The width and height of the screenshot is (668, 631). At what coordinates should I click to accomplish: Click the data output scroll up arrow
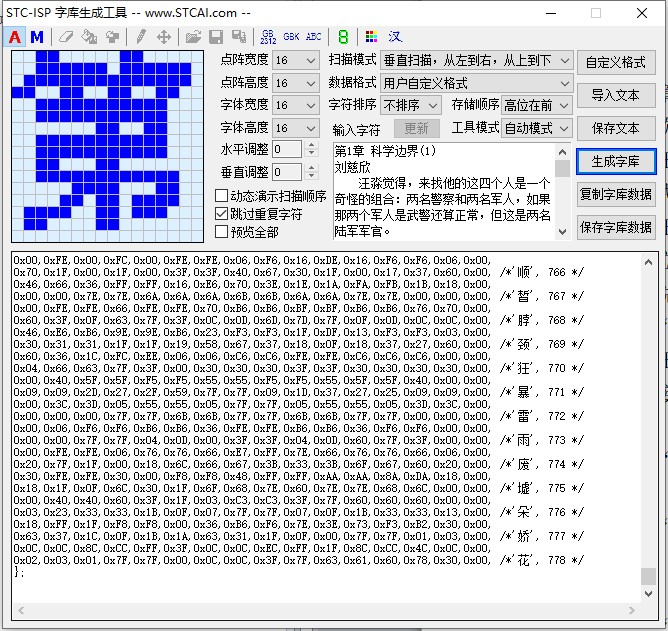pos(648,262)
